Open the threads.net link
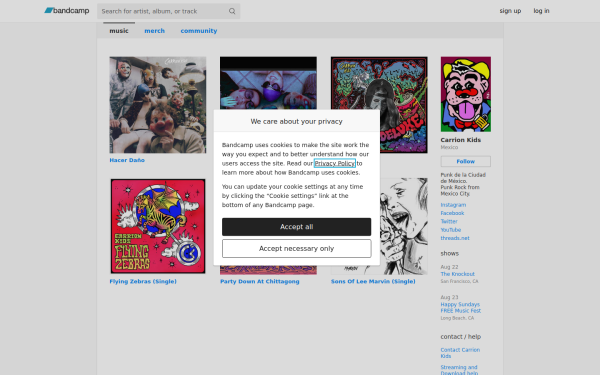The height and width of the screenshot is (375, 600). click(455, 238)
